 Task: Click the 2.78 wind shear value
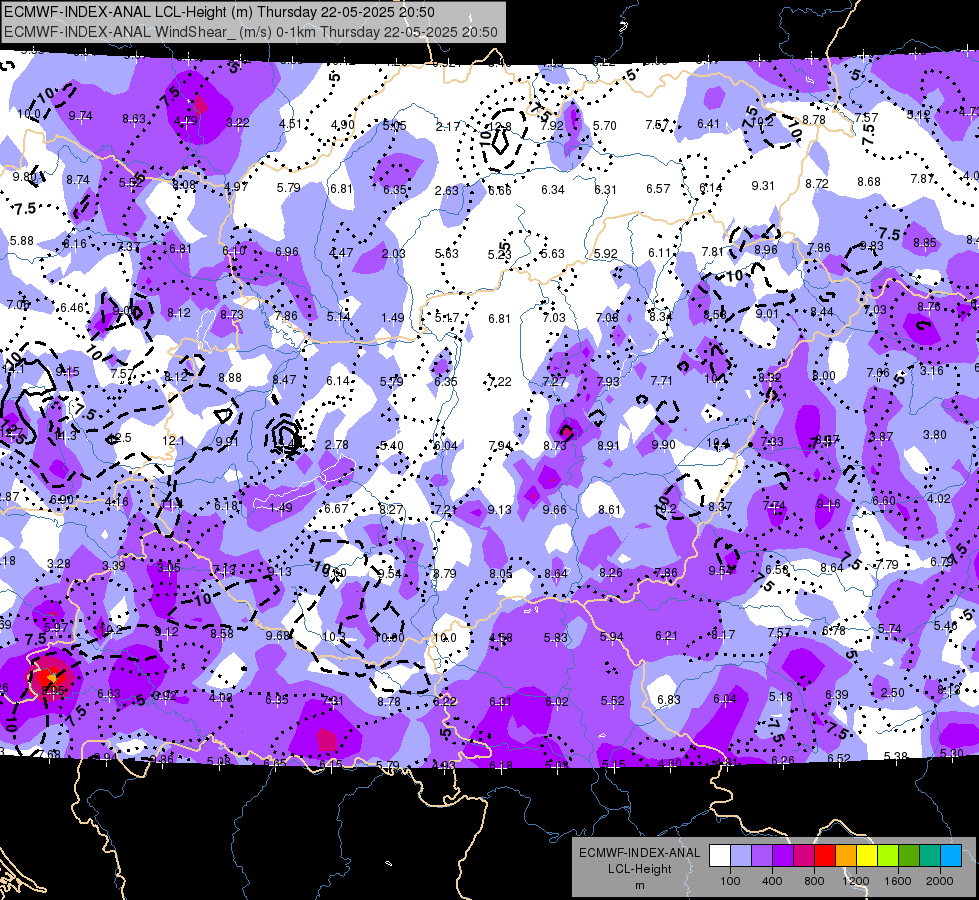337,445
